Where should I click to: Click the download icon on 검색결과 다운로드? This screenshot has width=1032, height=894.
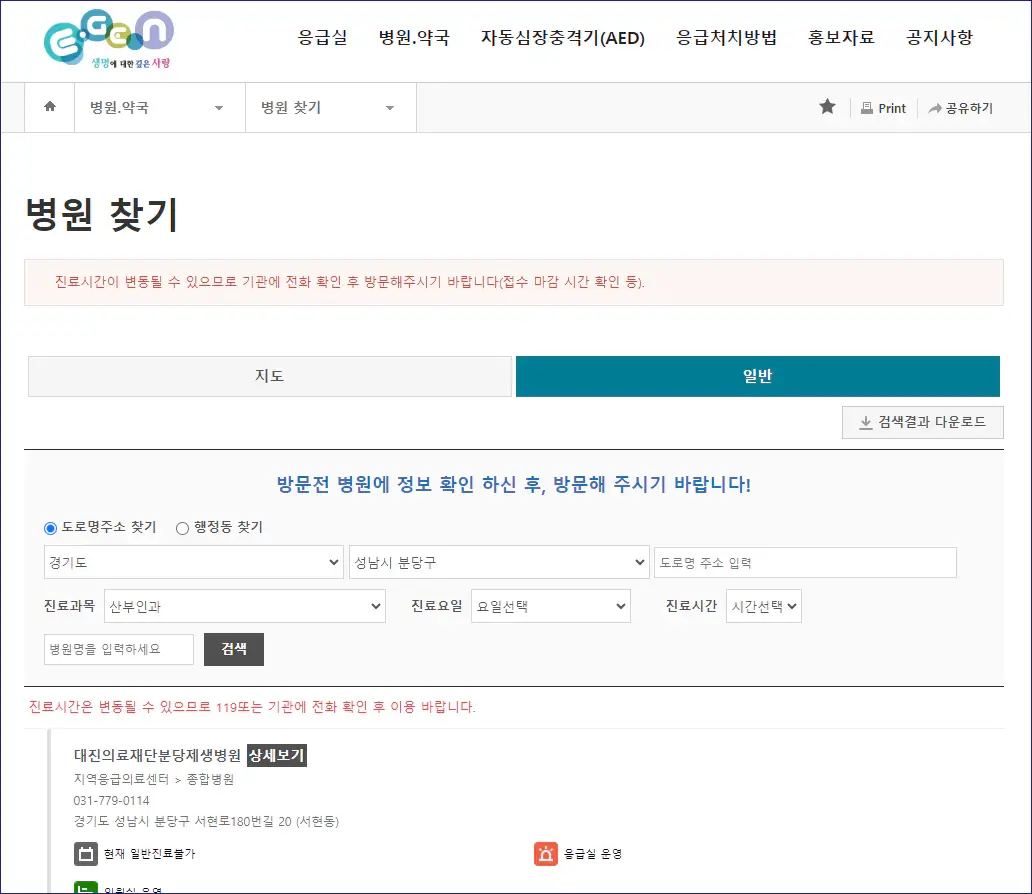[x=864, y=422]
